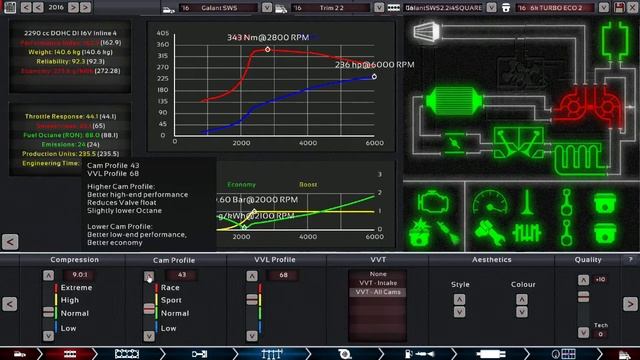
Task: Select the VVT - Intake option
Action: point(378,283)
